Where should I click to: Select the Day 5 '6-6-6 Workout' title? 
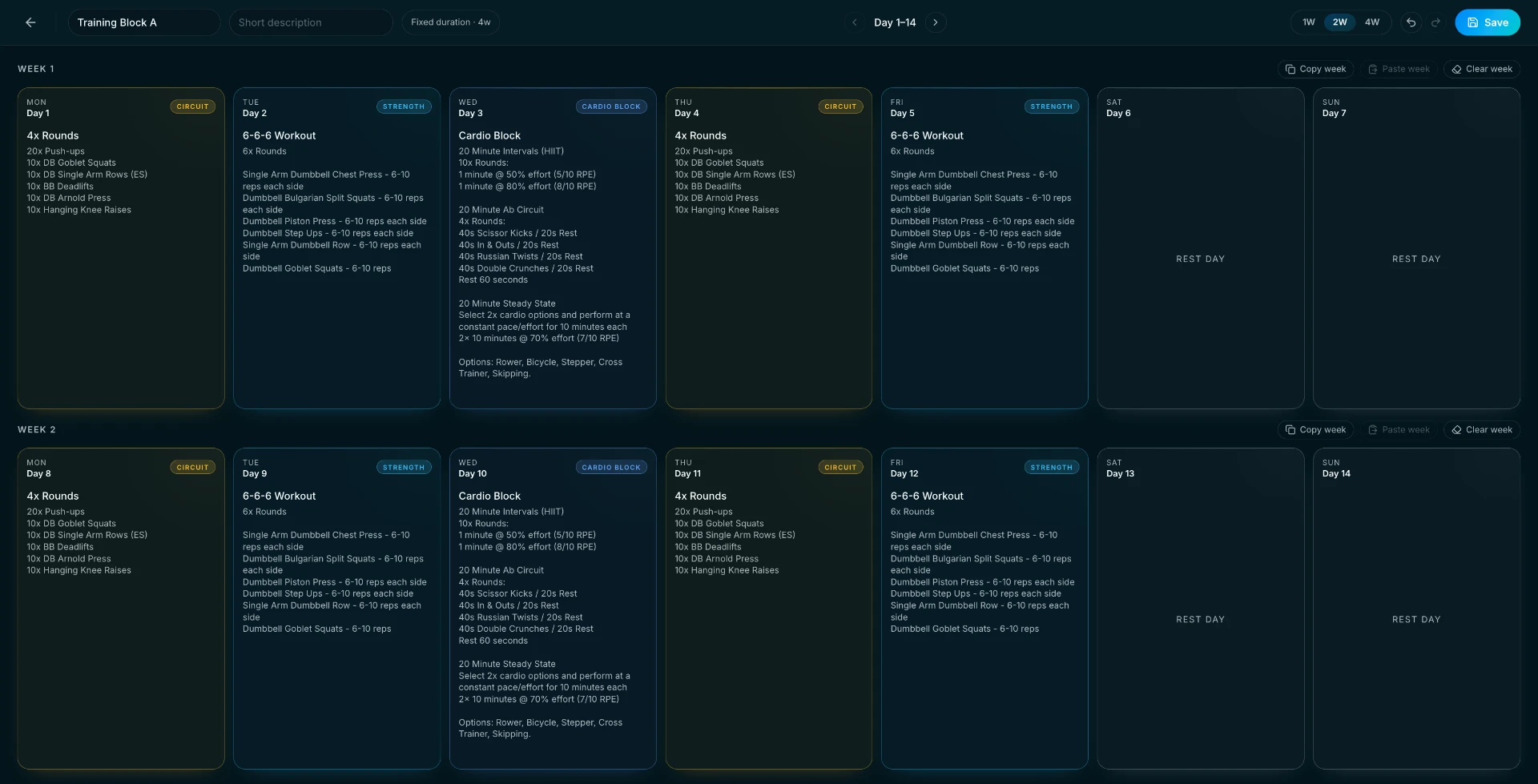[x=927, y=136]
